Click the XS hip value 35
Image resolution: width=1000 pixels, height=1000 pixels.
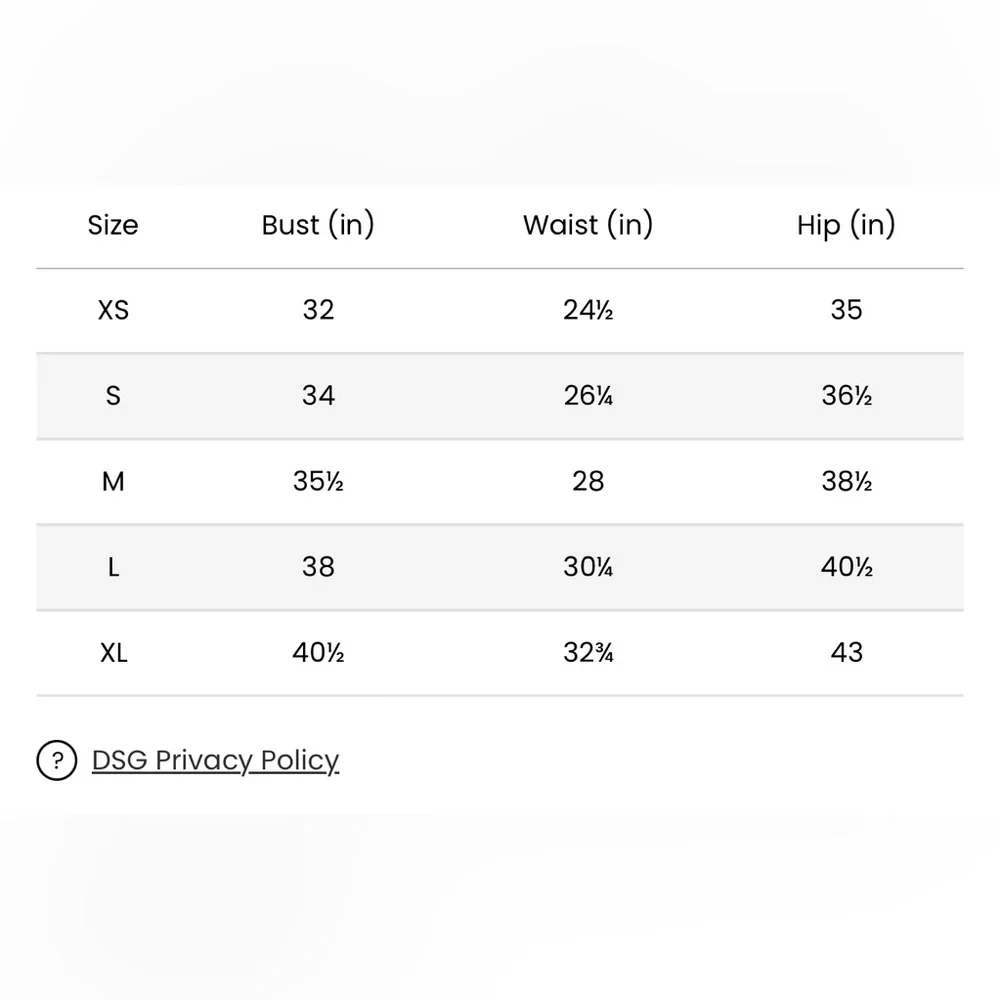846,310
